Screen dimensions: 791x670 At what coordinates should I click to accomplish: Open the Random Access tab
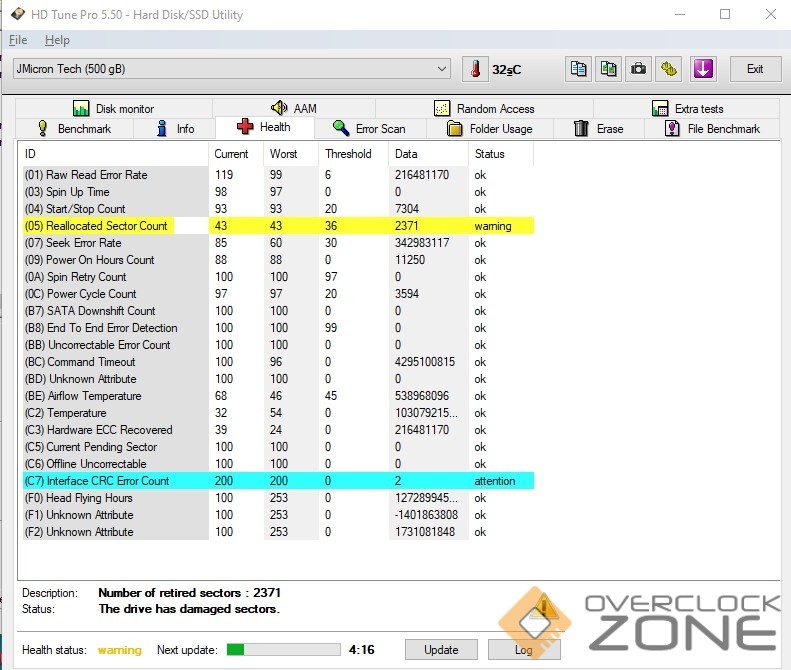click(x=484, y=108)
